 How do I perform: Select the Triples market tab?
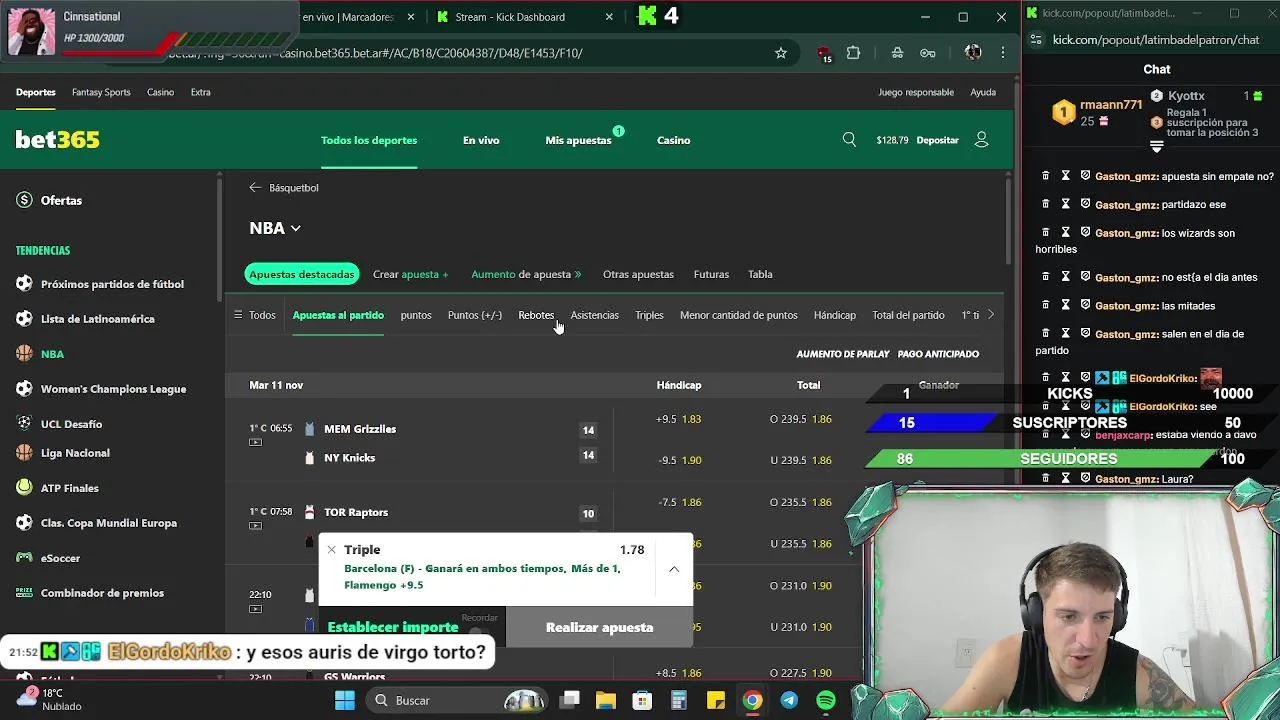click(x=649, y=315)
